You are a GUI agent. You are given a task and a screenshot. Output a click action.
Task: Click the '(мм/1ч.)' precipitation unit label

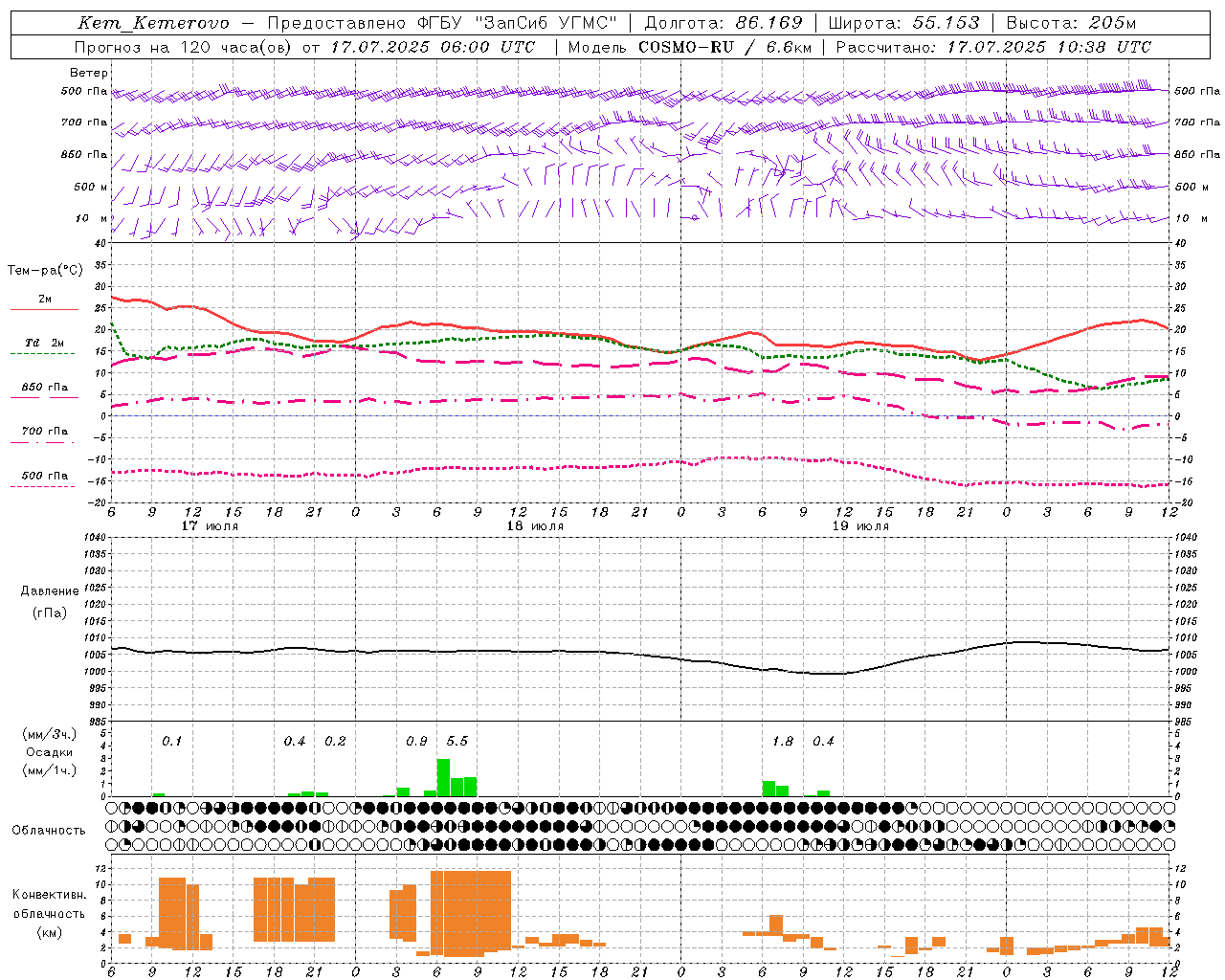point(50,770)
